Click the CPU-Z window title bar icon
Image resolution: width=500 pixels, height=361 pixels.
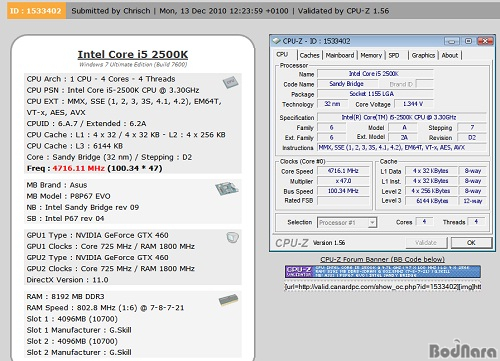click(x=277, y=41)
